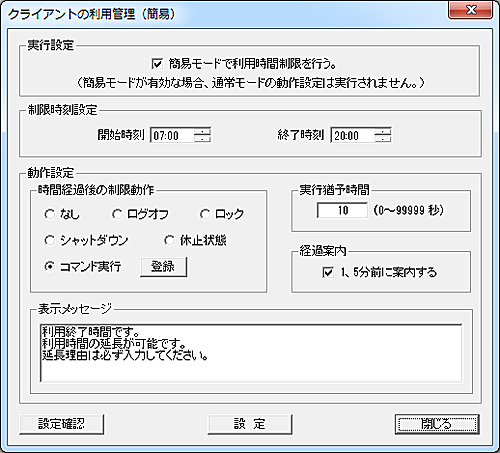Select the なし radio button
500x453 pixels.
(x=50, y=214)
